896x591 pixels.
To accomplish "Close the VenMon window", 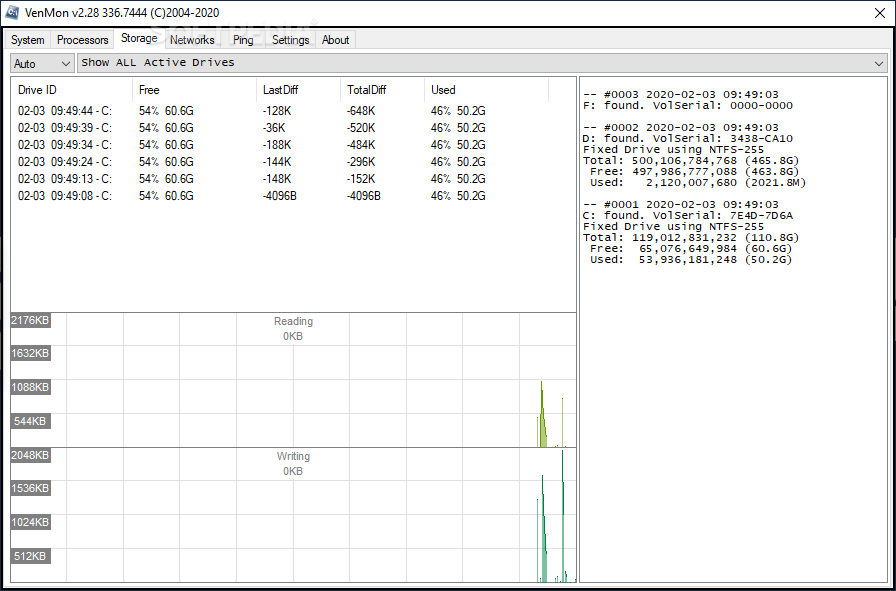I will 880,13.
